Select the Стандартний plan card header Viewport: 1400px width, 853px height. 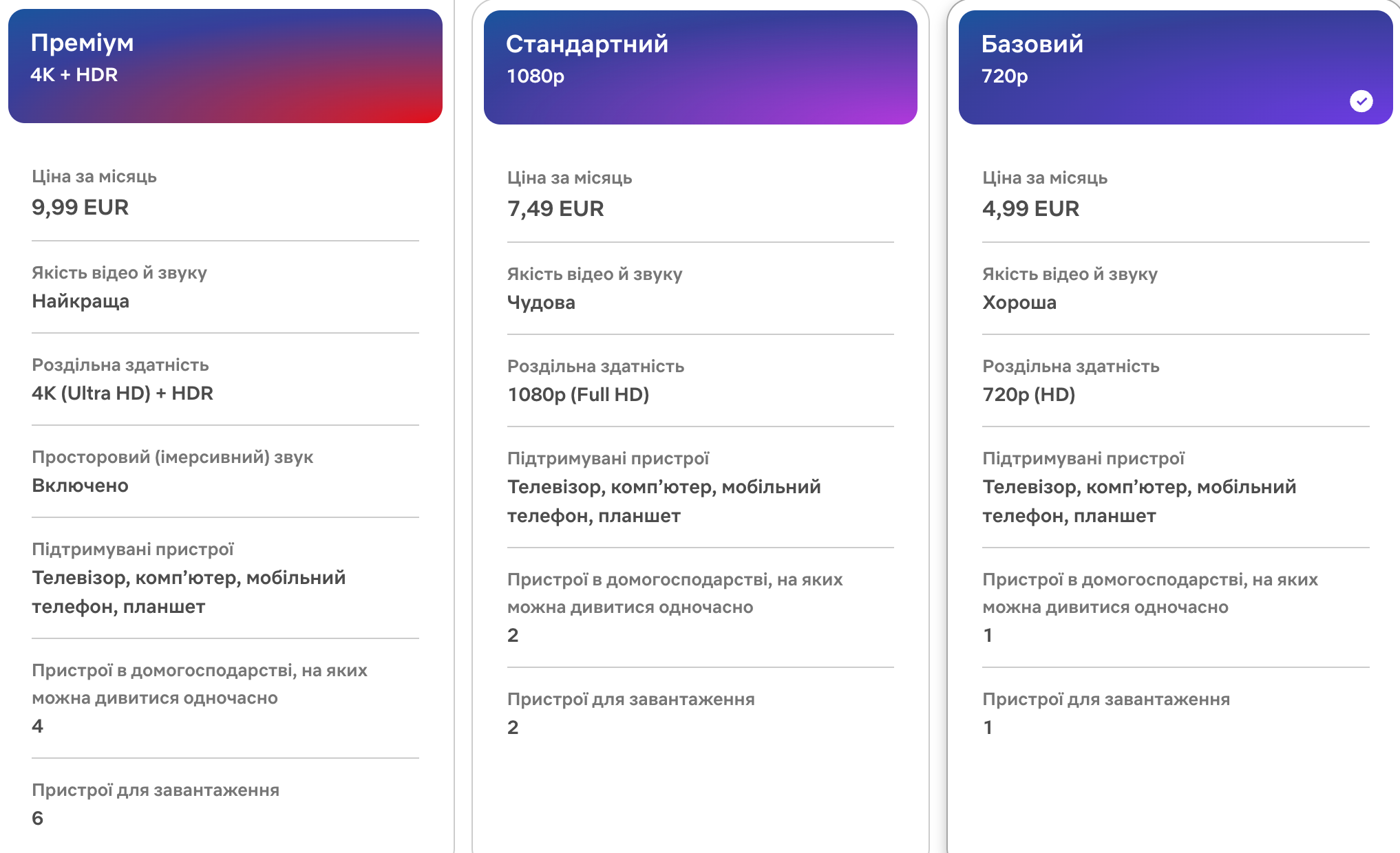700,67
